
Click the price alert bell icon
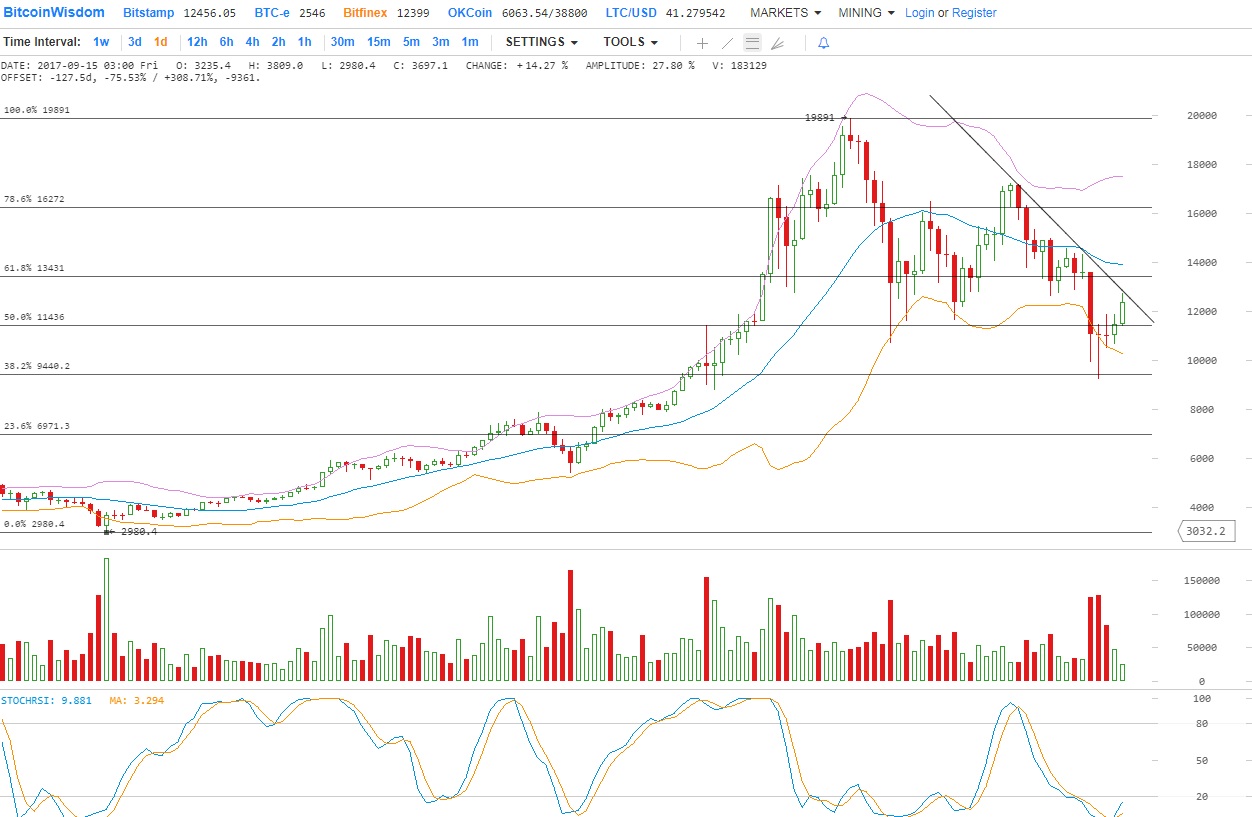click(x=824, y=43)
